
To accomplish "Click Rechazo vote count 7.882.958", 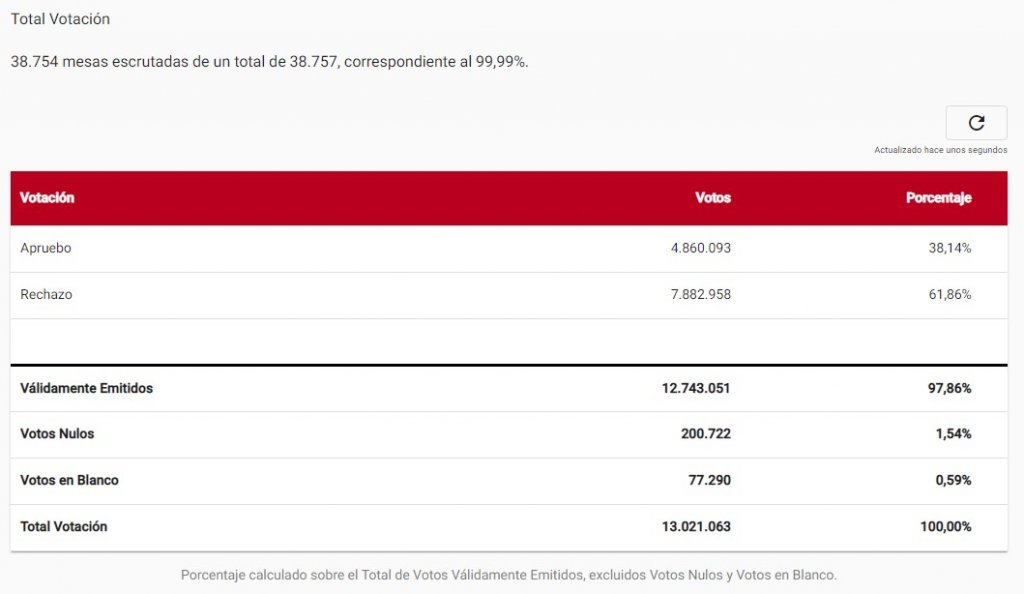I will [700, 295].
